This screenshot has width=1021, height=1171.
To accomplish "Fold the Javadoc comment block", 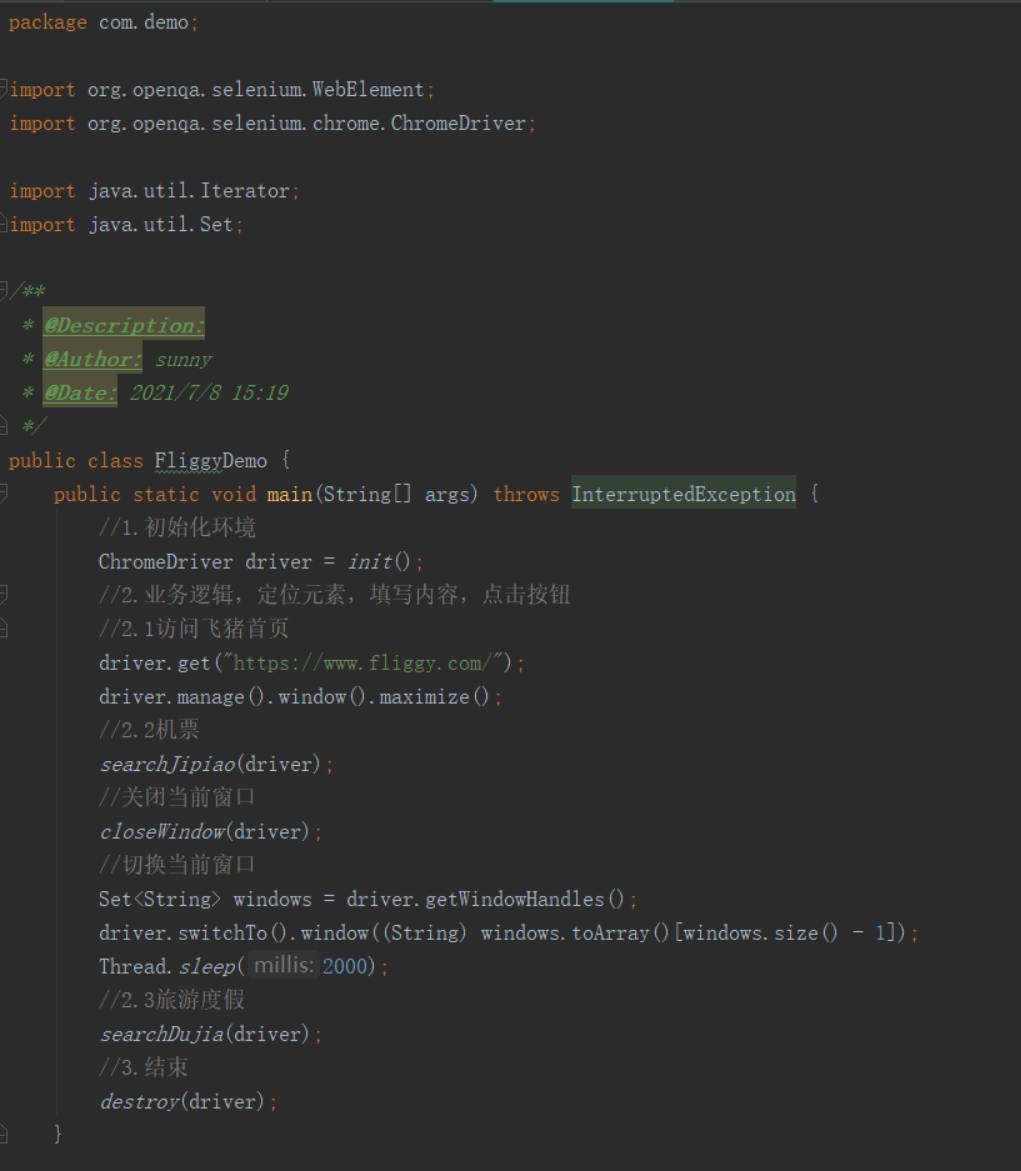I will [4, 292].
